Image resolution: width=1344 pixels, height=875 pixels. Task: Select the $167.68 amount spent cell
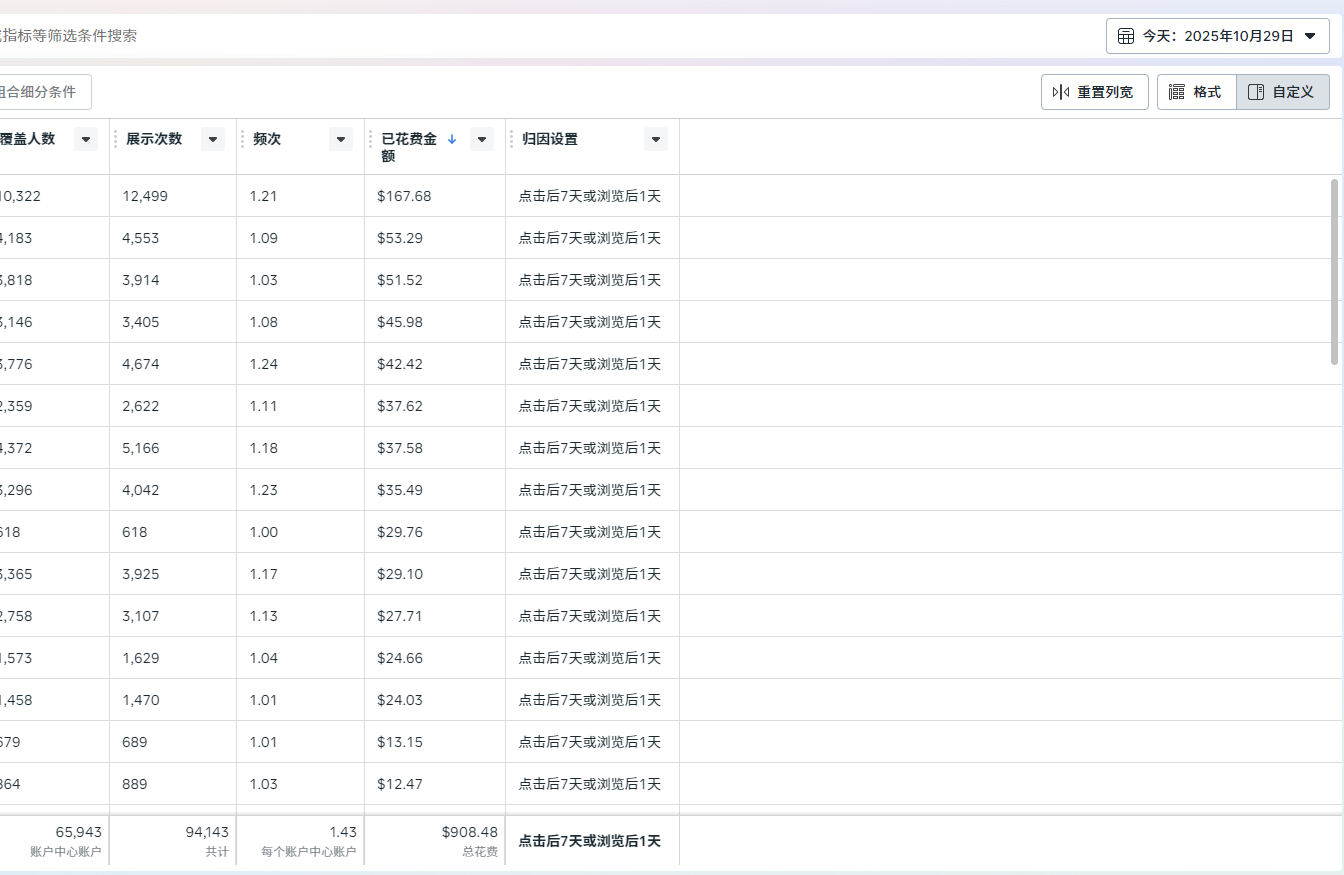click(404, 196)
